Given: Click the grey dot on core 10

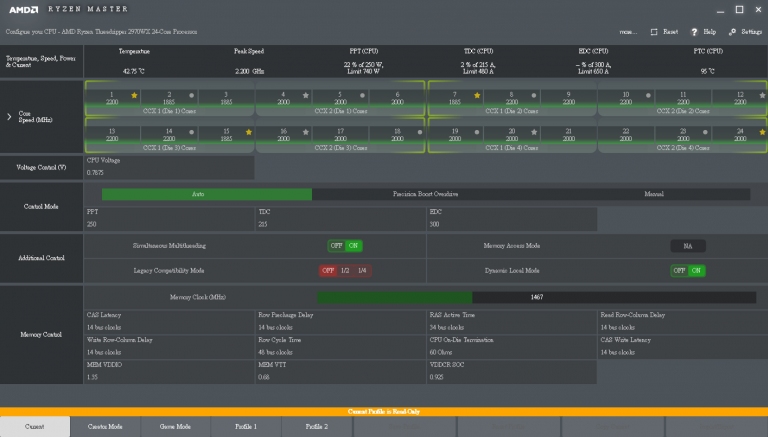Looking at the screenshot, I should pos(648,96).
